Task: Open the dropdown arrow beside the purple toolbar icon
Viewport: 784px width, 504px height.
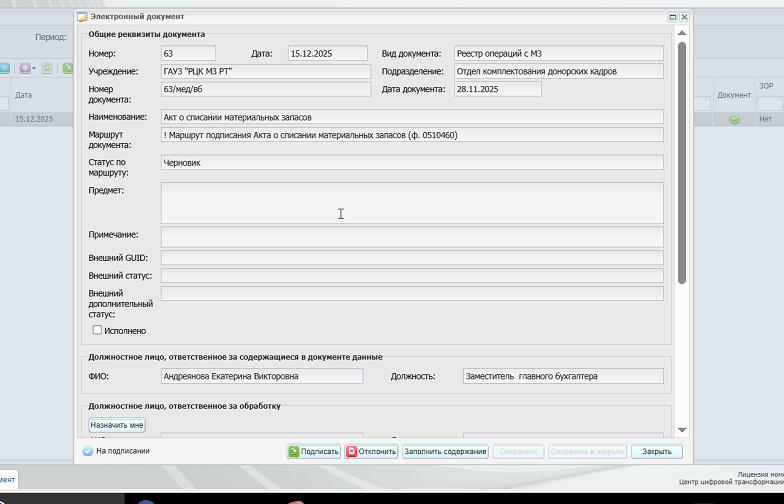Action: coord(34,68)
